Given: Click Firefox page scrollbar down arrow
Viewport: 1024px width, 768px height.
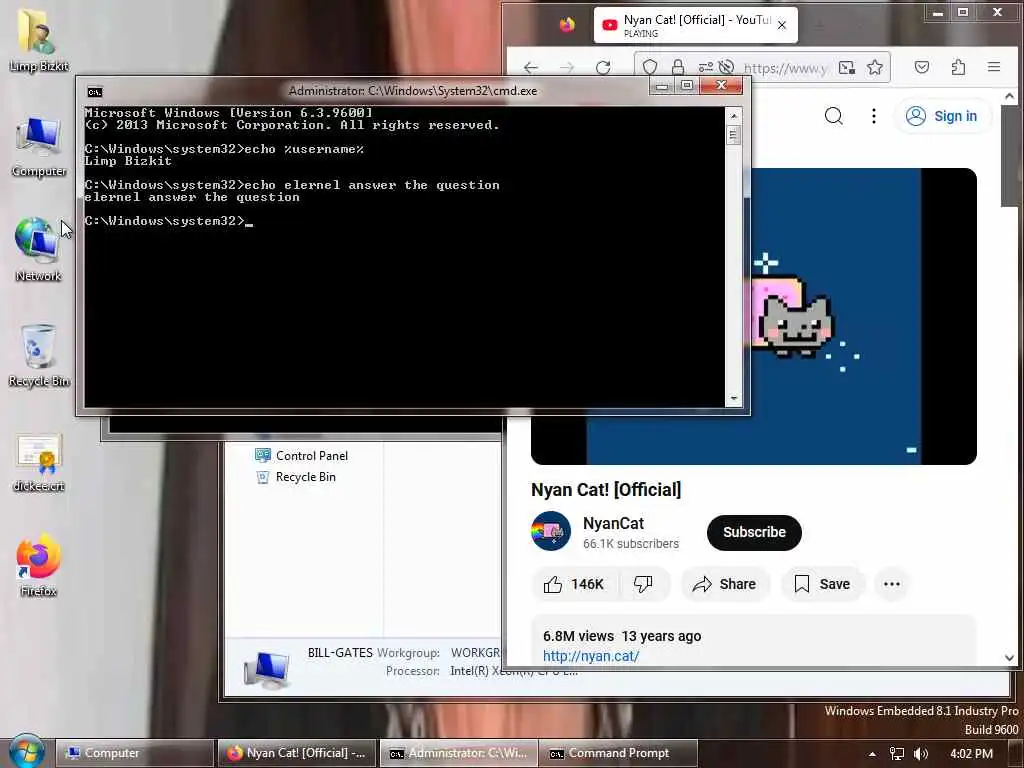Looking at the screenshot, I should tap(1009, 658).
